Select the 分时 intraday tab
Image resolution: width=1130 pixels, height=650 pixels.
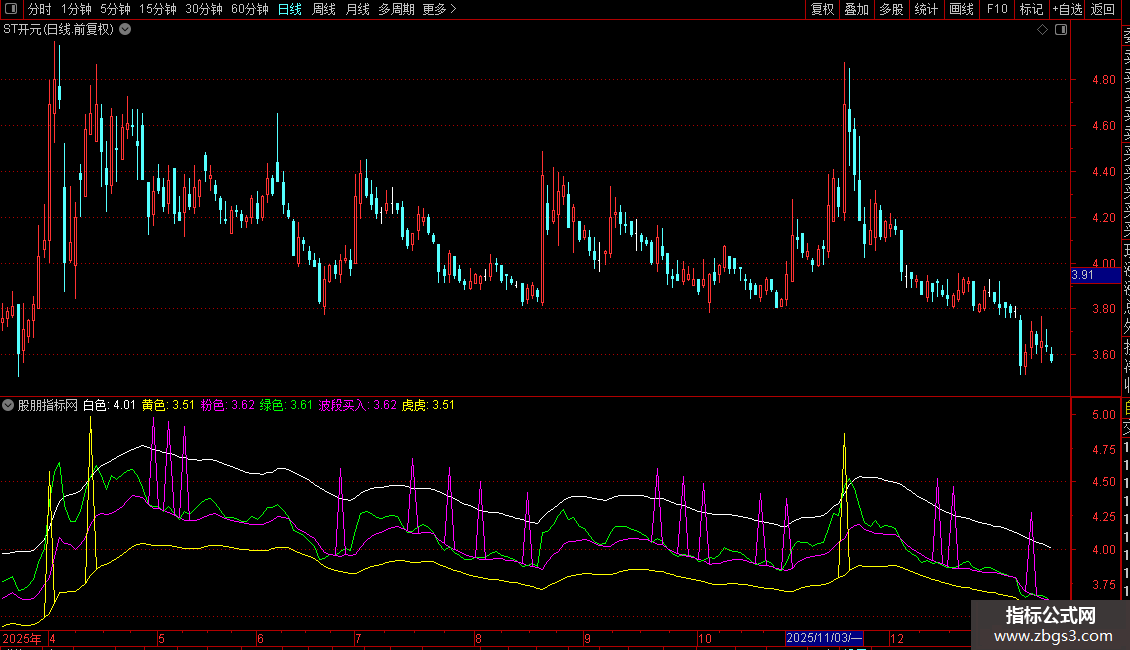[39, 9]
